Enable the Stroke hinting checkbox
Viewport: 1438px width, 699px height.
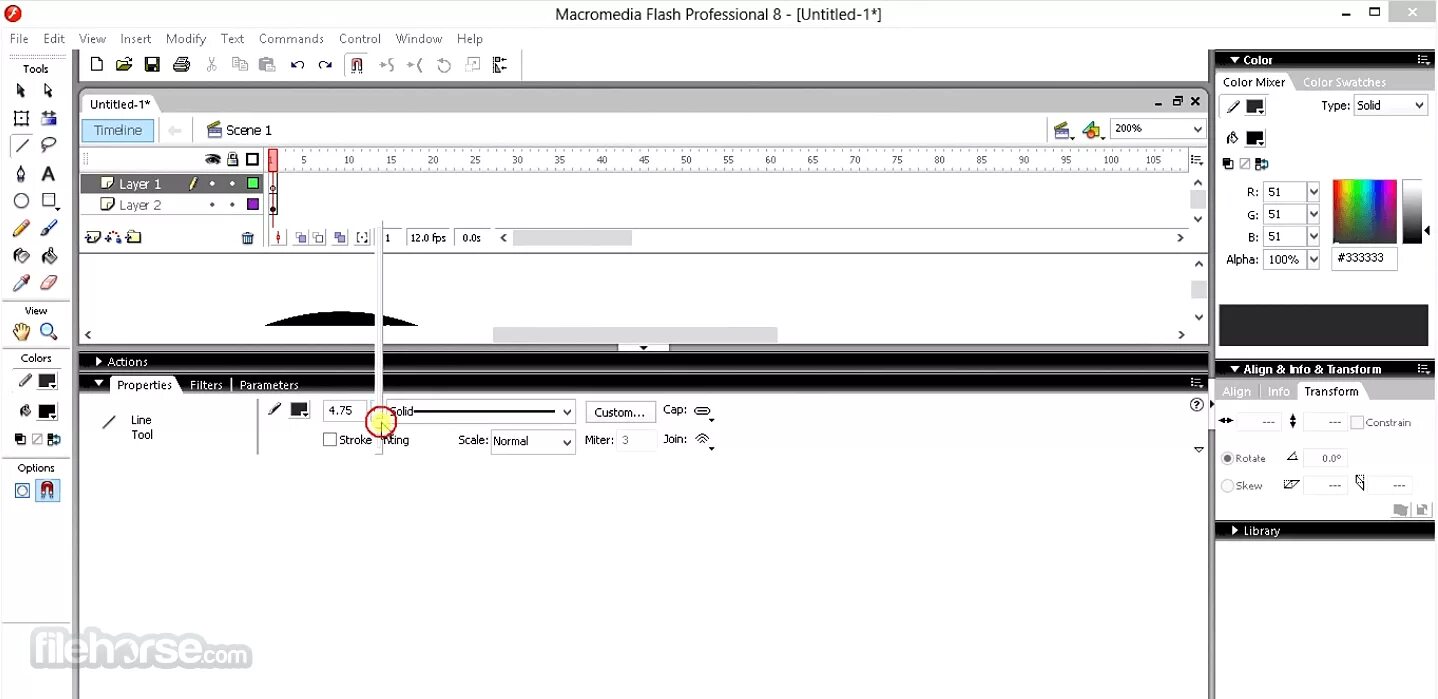point(329,440)
